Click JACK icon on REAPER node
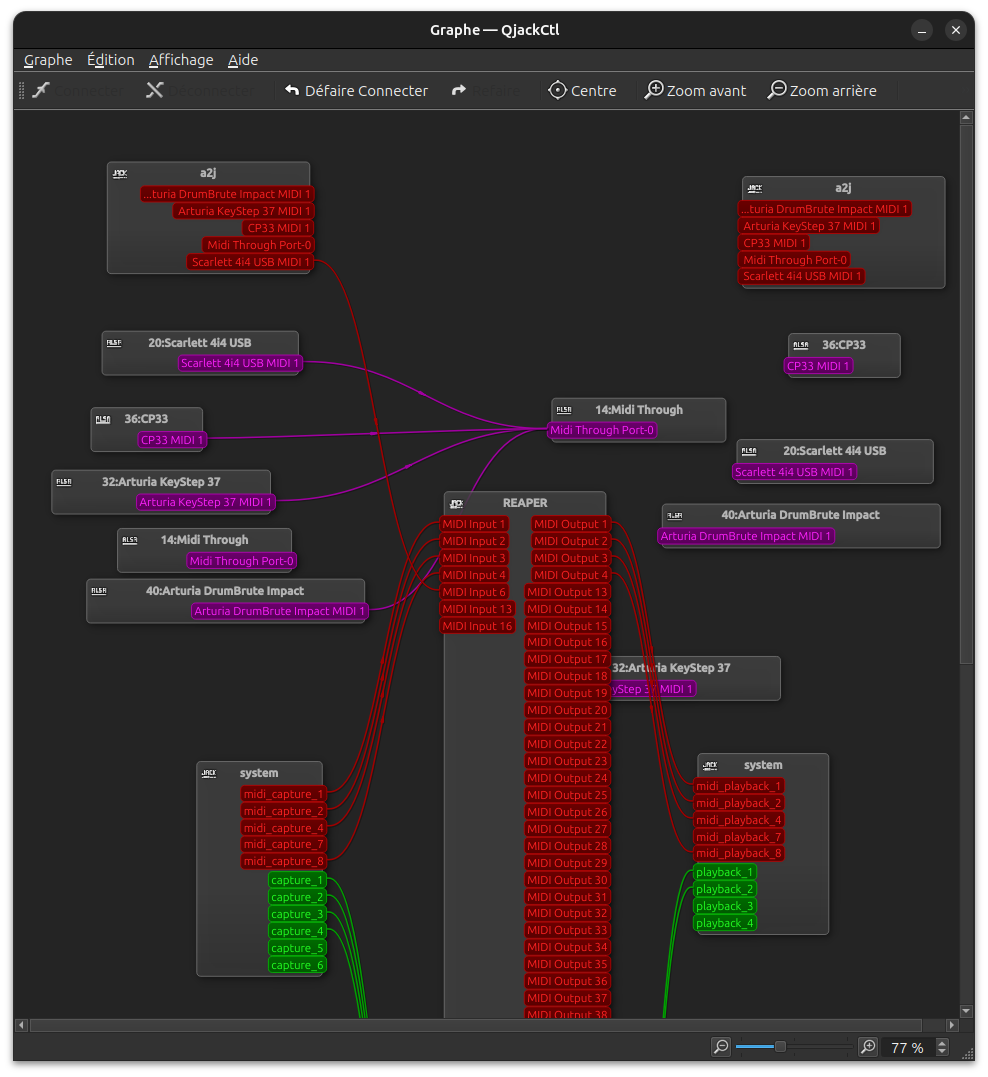The height and width of the screenshot is (1077, 988). [457, 503]
